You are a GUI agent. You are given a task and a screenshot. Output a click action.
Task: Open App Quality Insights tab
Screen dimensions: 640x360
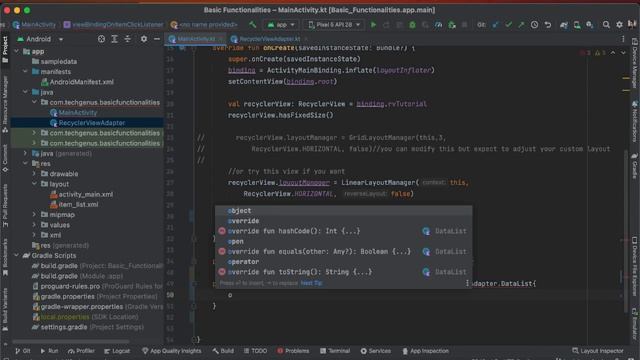click(171, 351)
